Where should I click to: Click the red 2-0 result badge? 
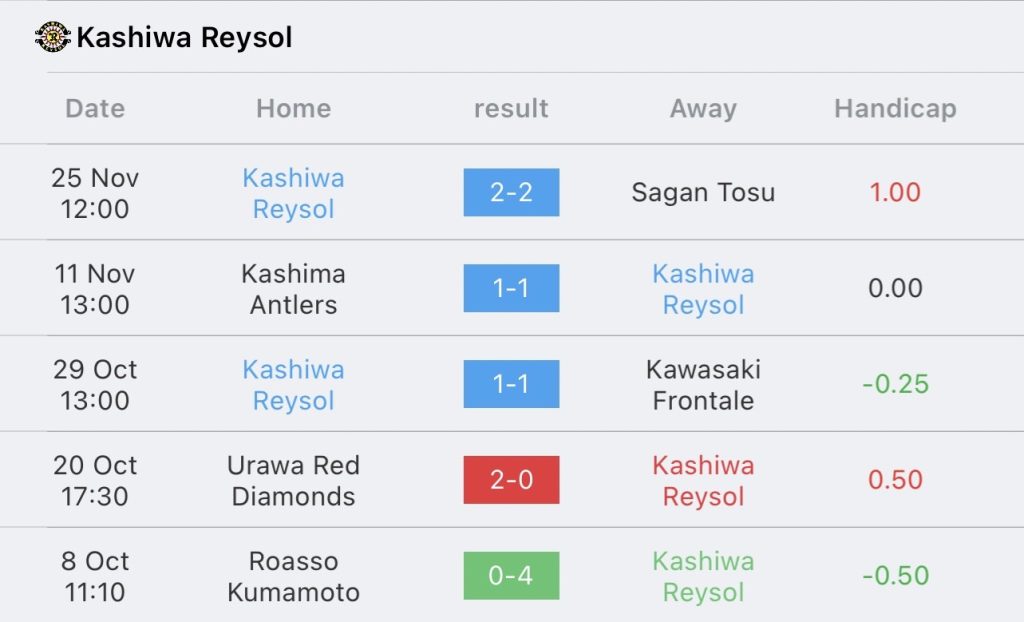pos(511,480)
